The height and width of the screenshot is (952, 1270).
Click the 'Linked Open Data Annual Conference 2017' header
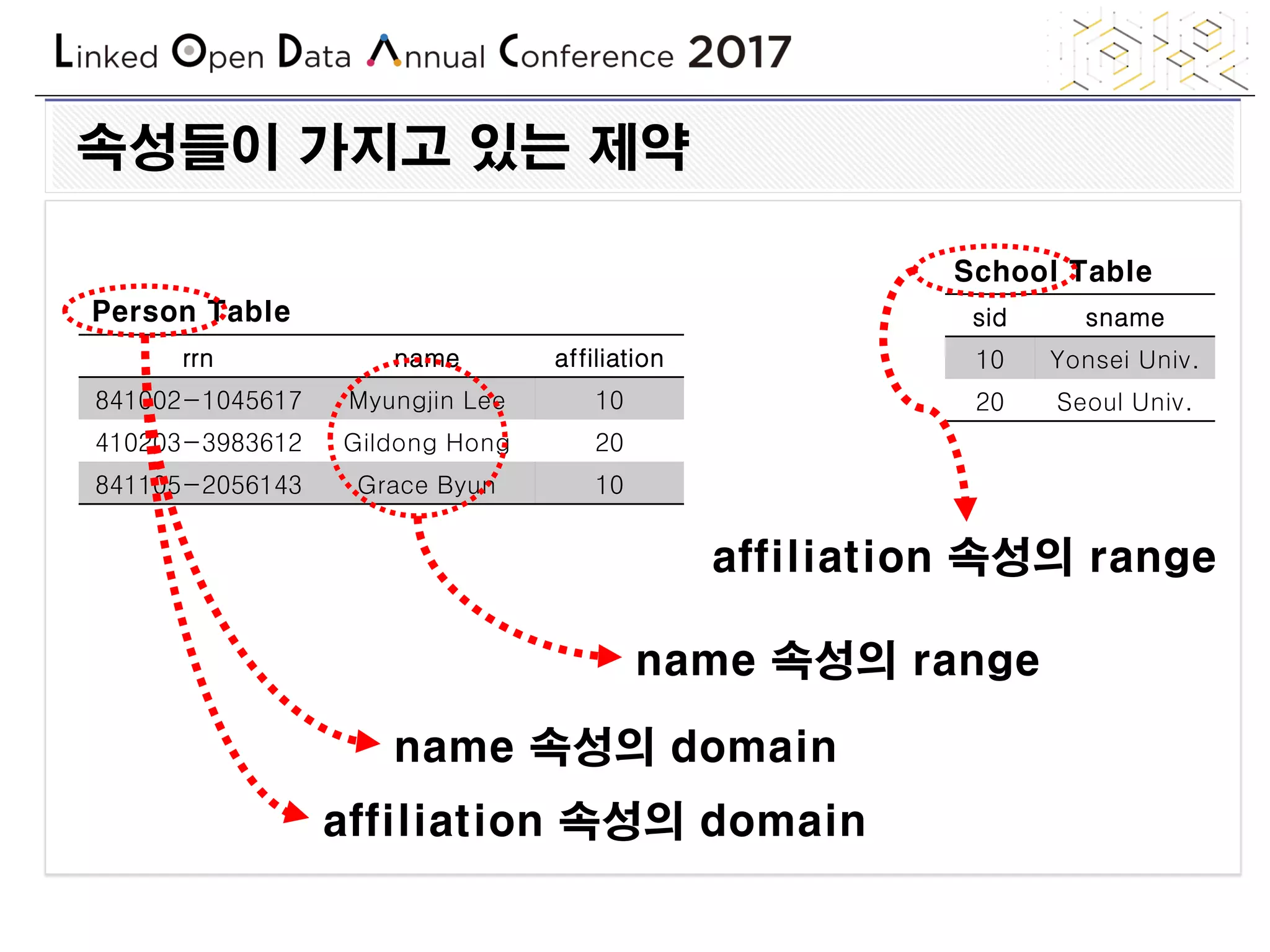(x=423, y=51)
